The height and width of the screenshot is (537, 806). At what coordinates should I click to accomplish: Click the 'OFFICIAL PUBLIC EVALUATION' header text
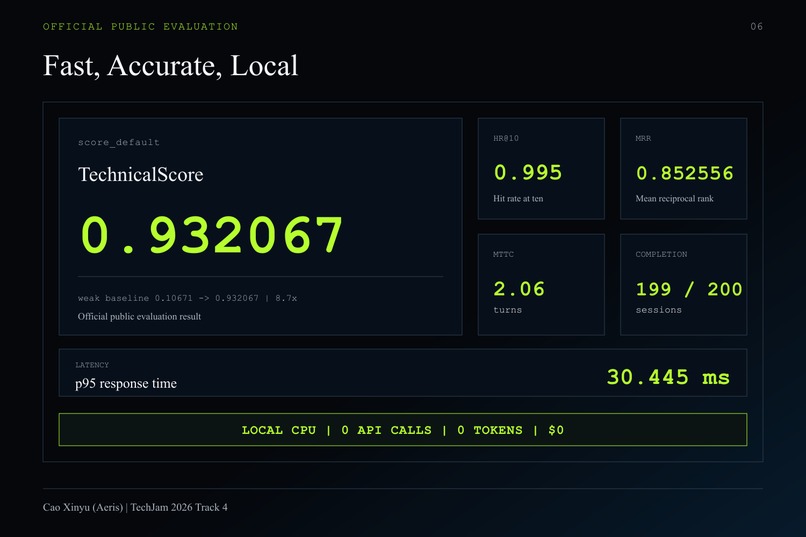[140, 27]
